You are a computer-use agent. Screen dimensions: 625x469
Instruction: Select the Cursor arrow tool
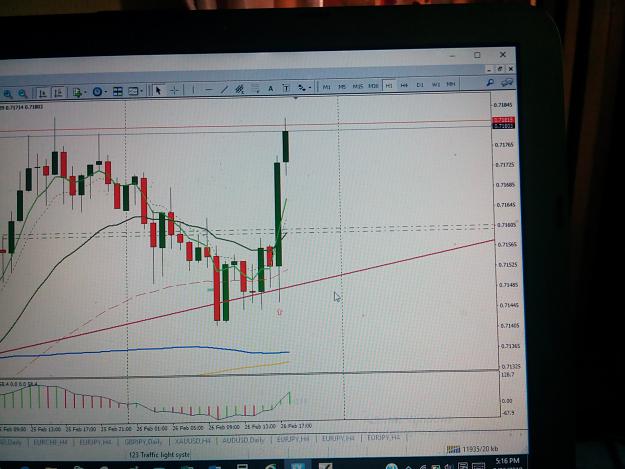[158, 90]
